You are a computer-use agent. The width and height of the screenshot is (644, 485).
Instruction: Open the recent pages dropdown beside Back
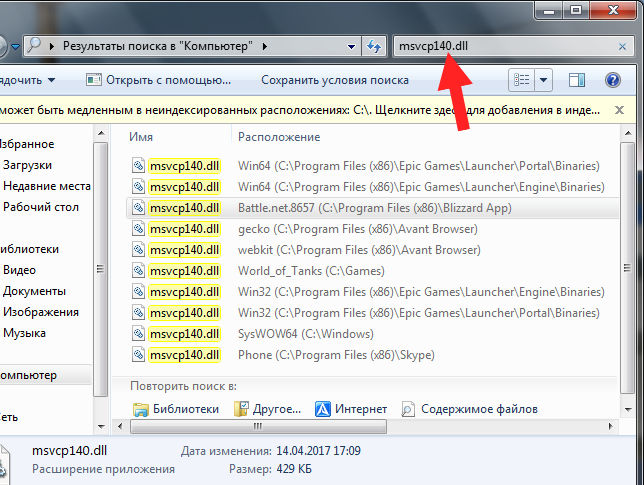(15, 46)
